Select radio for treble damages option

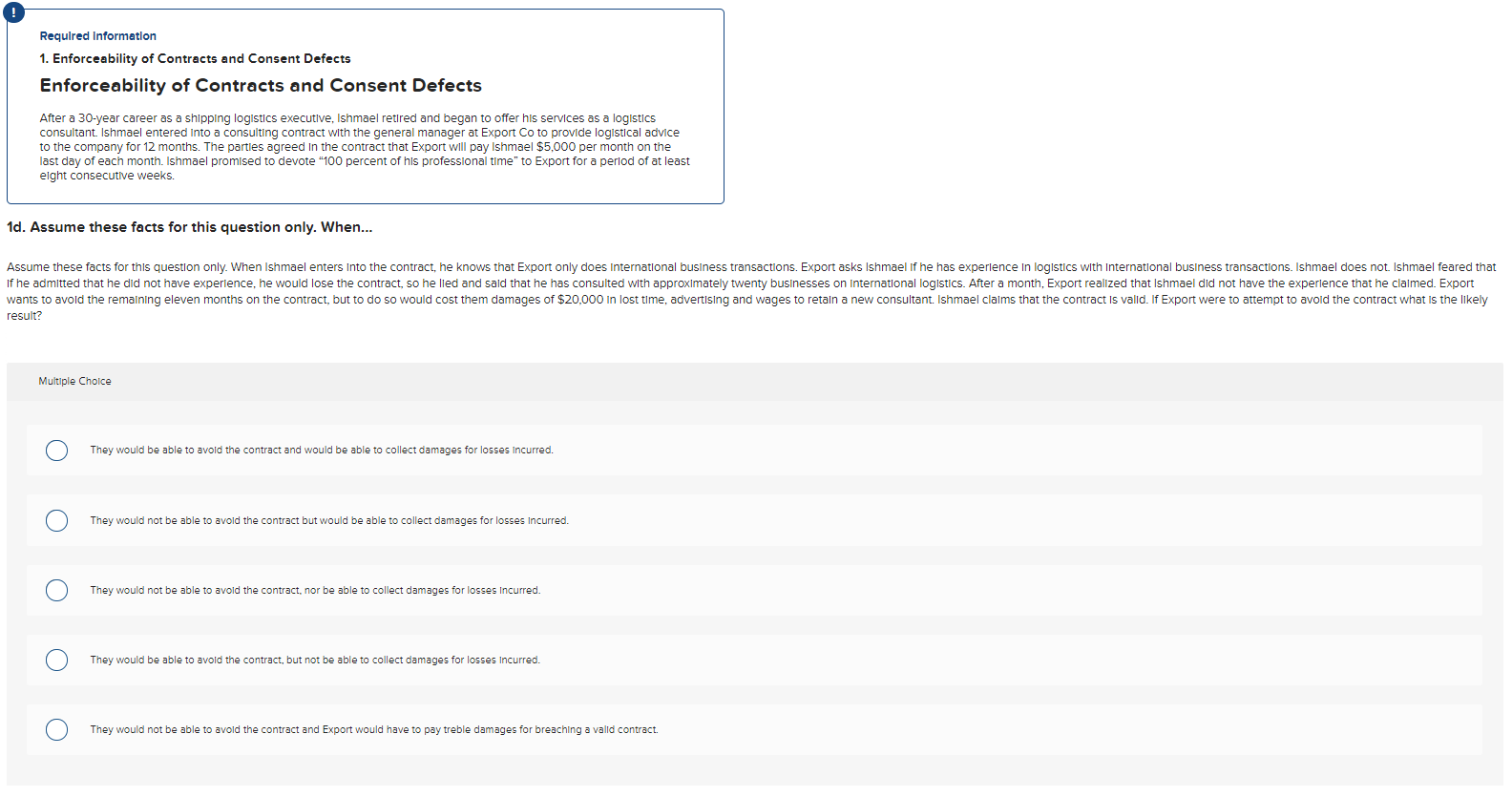pyautogui.click(x=57, y=730)
